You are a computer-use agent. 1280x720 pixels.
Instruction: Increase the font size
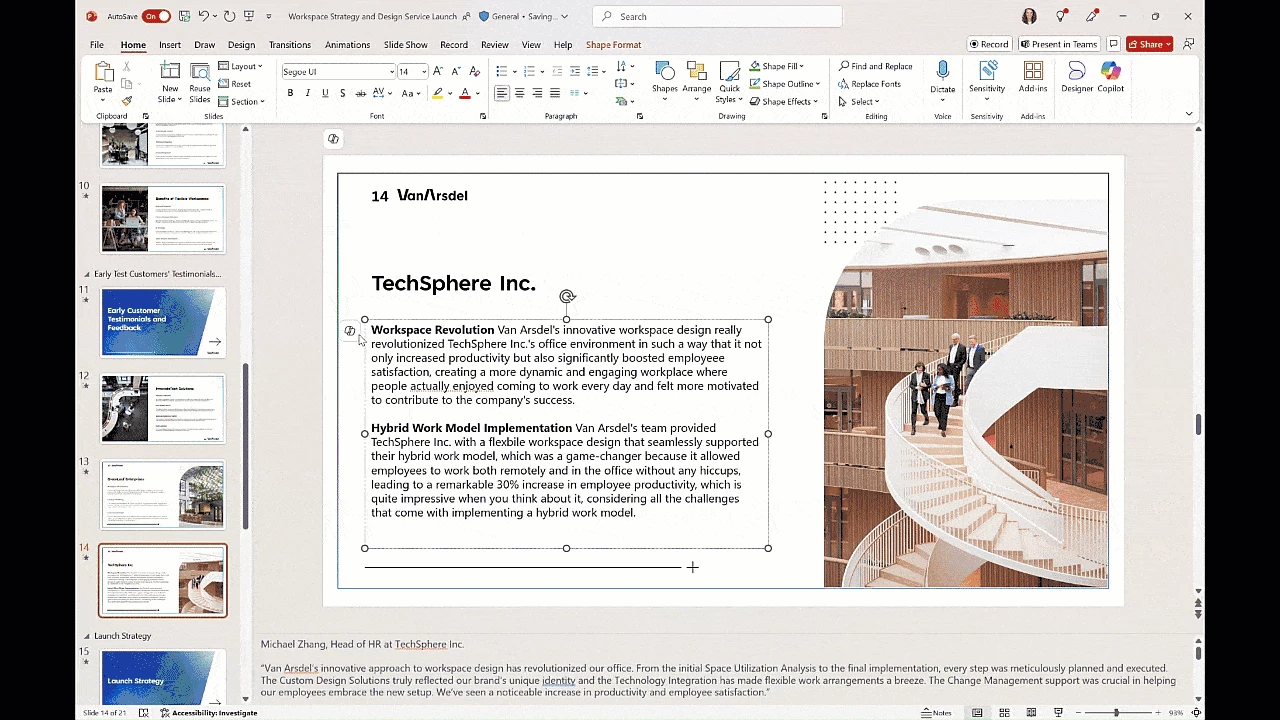point(439,71)
